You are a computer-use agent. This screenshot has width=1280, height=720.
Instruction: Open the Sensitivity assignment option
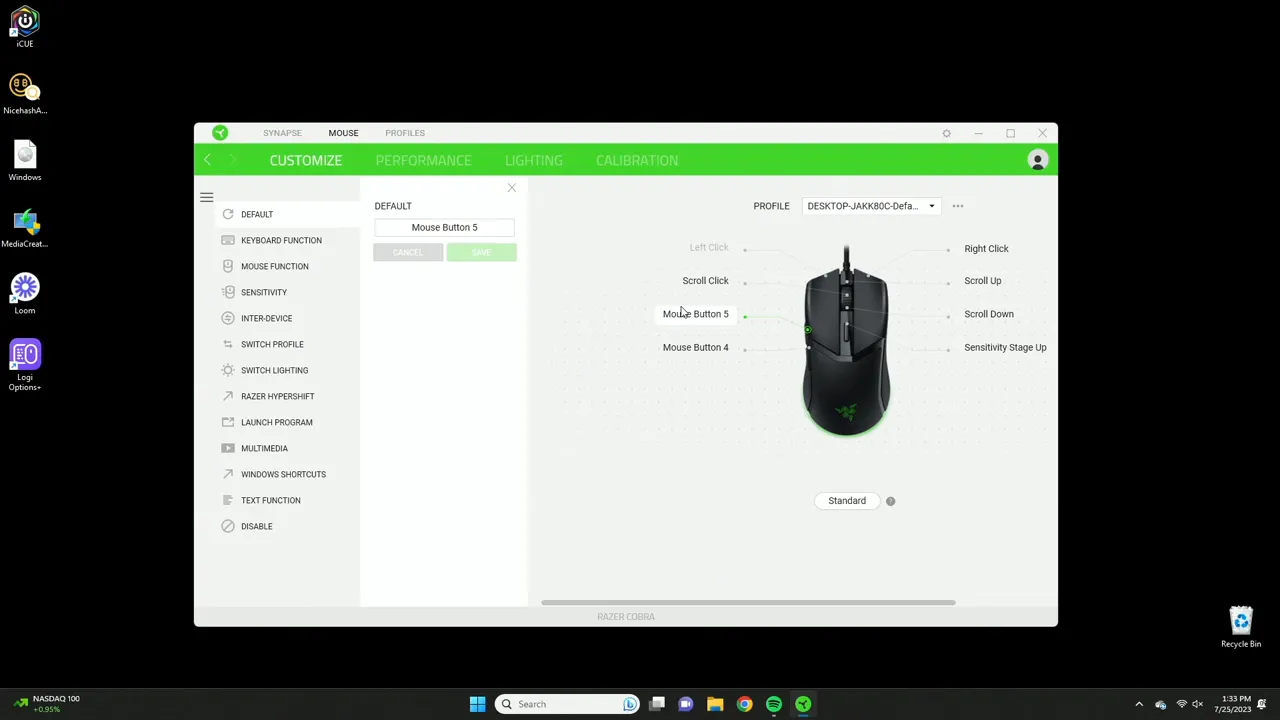(x=228, y=292)
